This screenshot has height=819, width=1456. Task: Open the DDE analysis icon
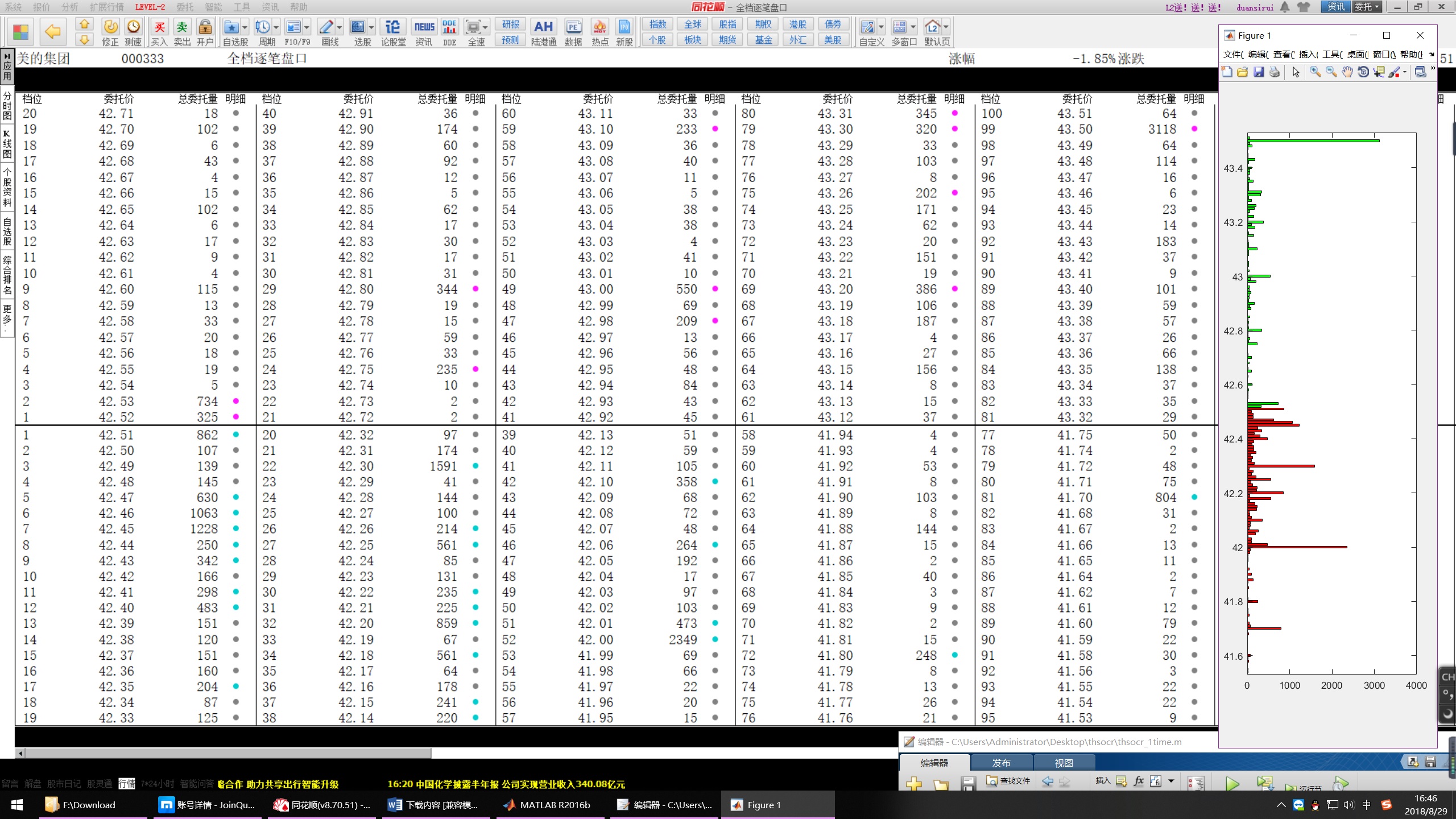(x=449, y=27)
